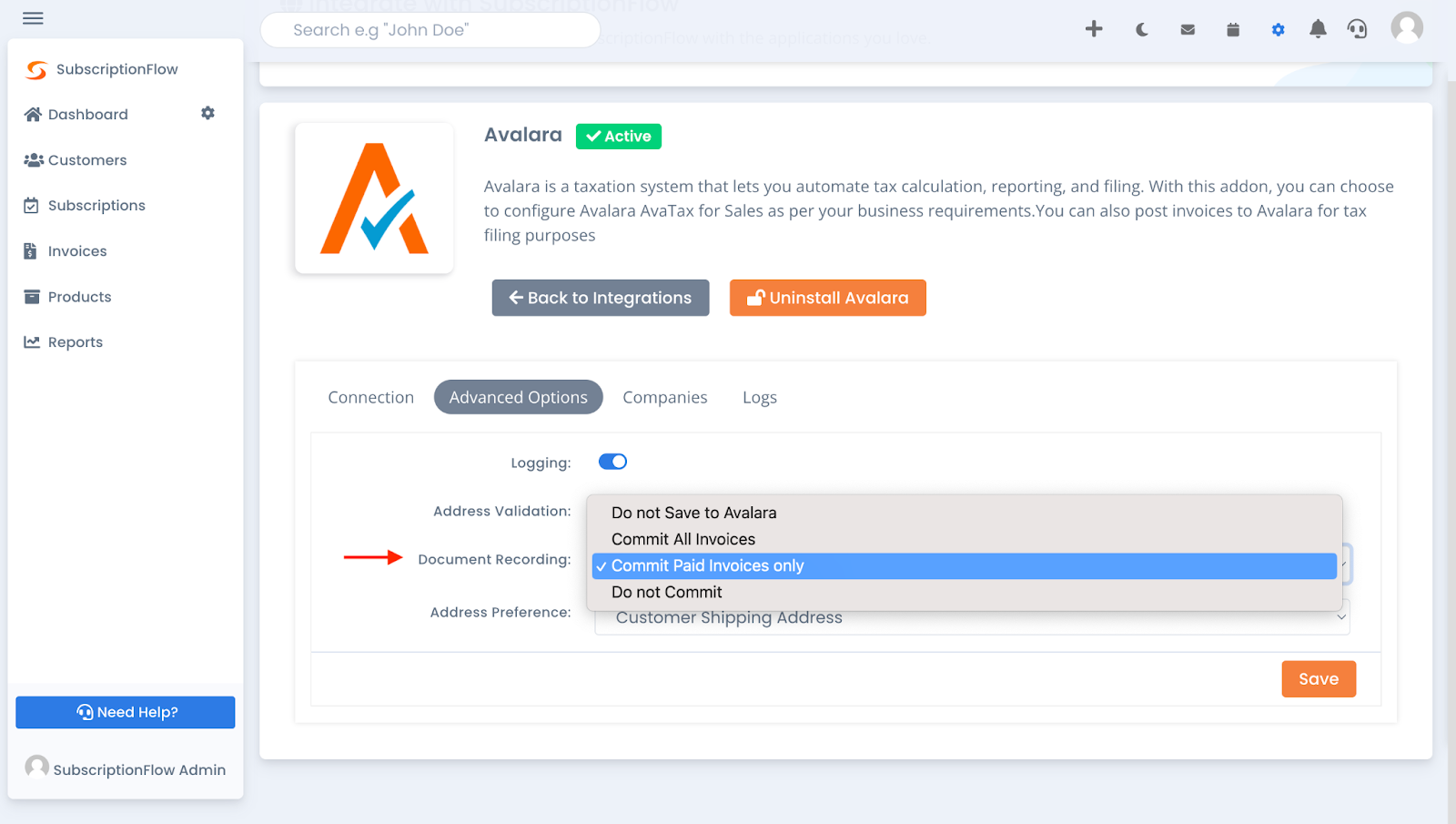
Task: Click the plus quick-add icon
Action: pyautogui.click(x=1094, y=29)
